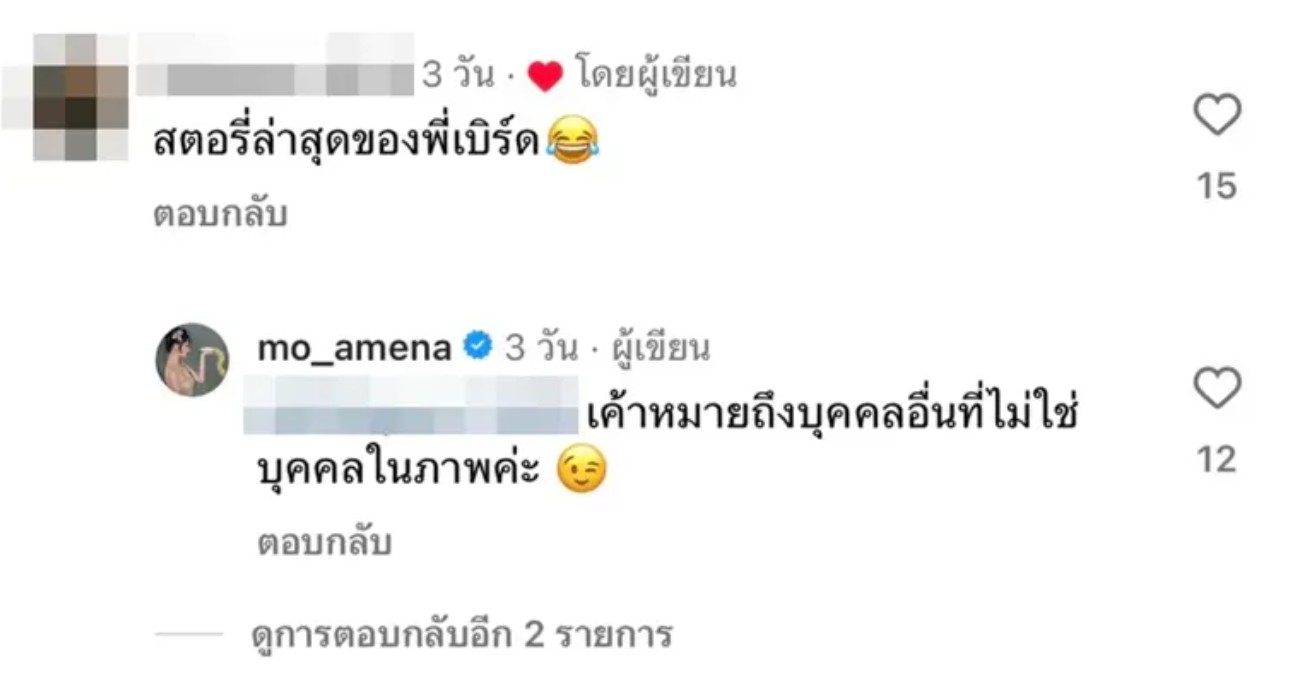
Task: Open the blurred username of the first commenter
Action: [275, 73]
